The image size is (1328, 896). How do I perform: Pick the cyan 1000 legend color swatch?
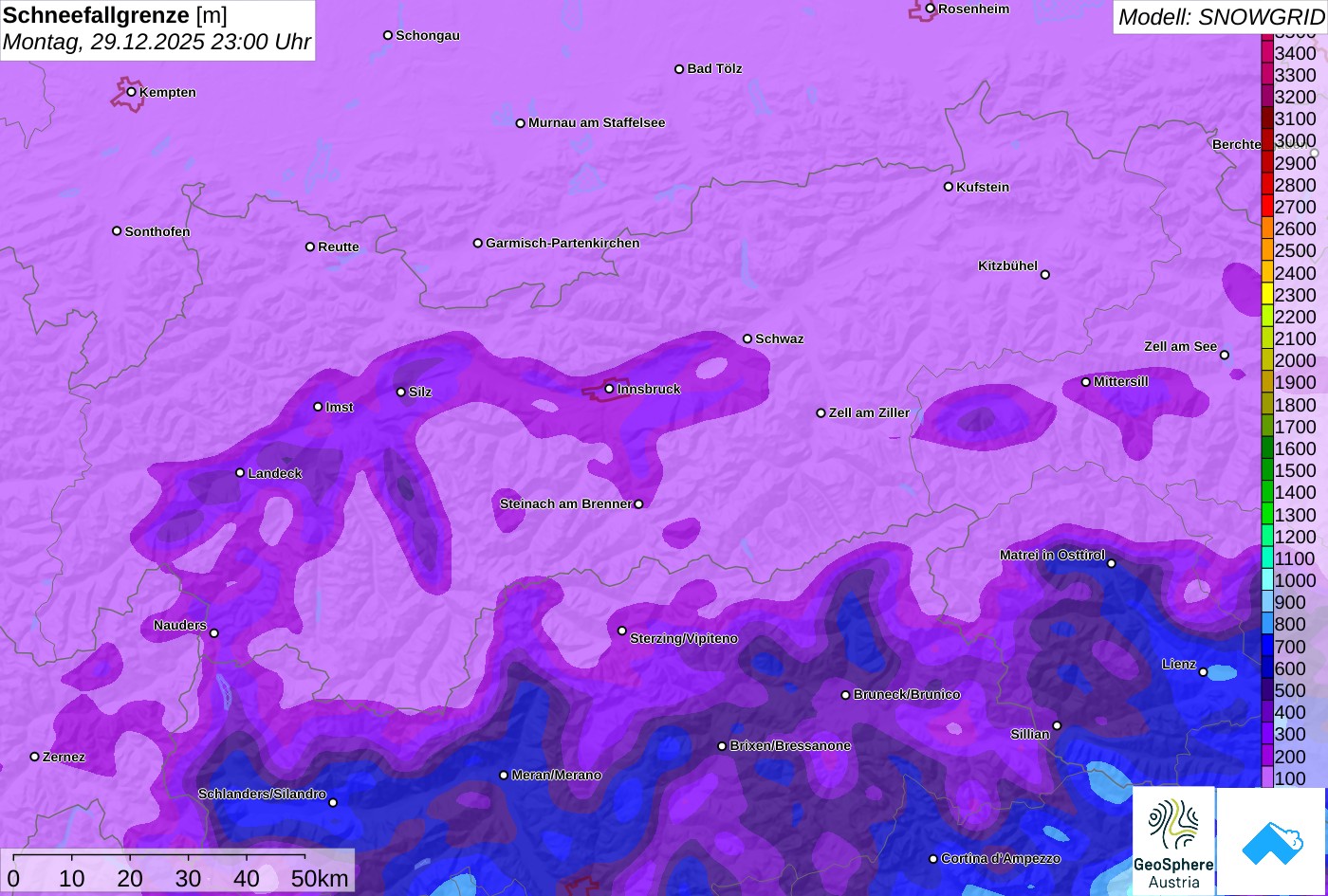[1267, 580]
